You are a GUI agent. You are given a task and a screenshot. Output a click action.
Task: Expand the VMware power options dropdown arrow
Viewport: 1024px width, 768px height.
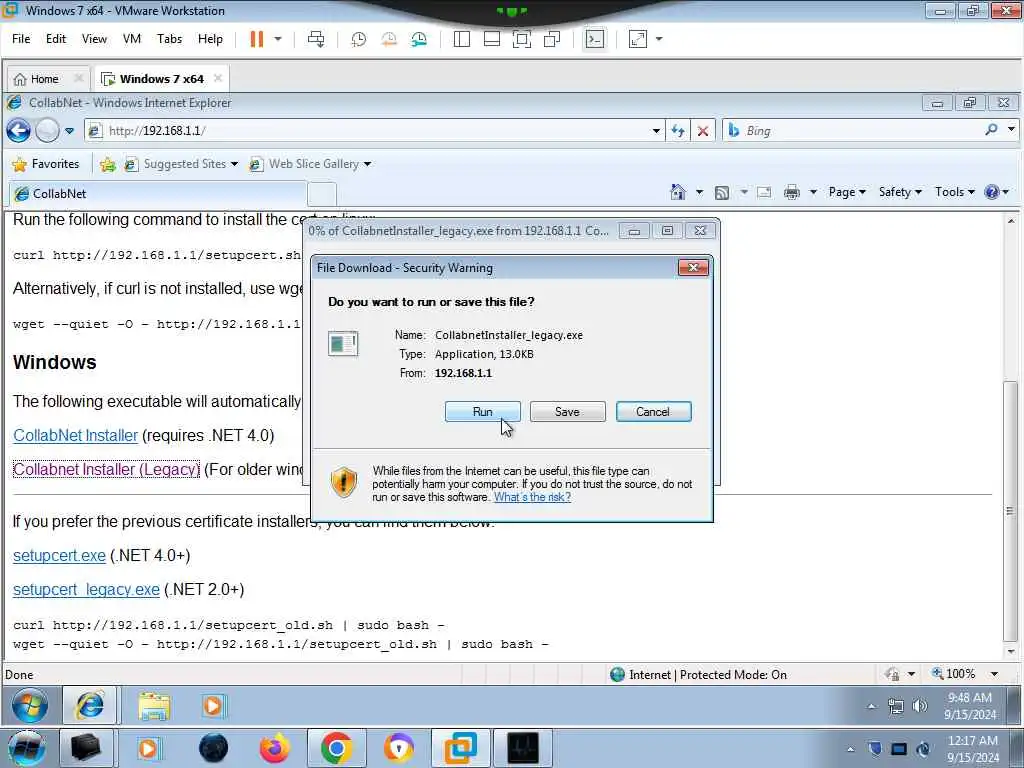tap(278, 39)
